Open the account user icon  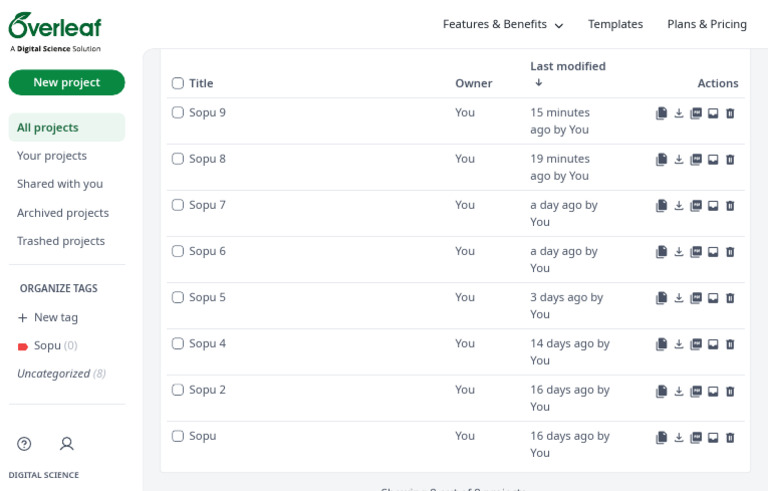point(67,444)
